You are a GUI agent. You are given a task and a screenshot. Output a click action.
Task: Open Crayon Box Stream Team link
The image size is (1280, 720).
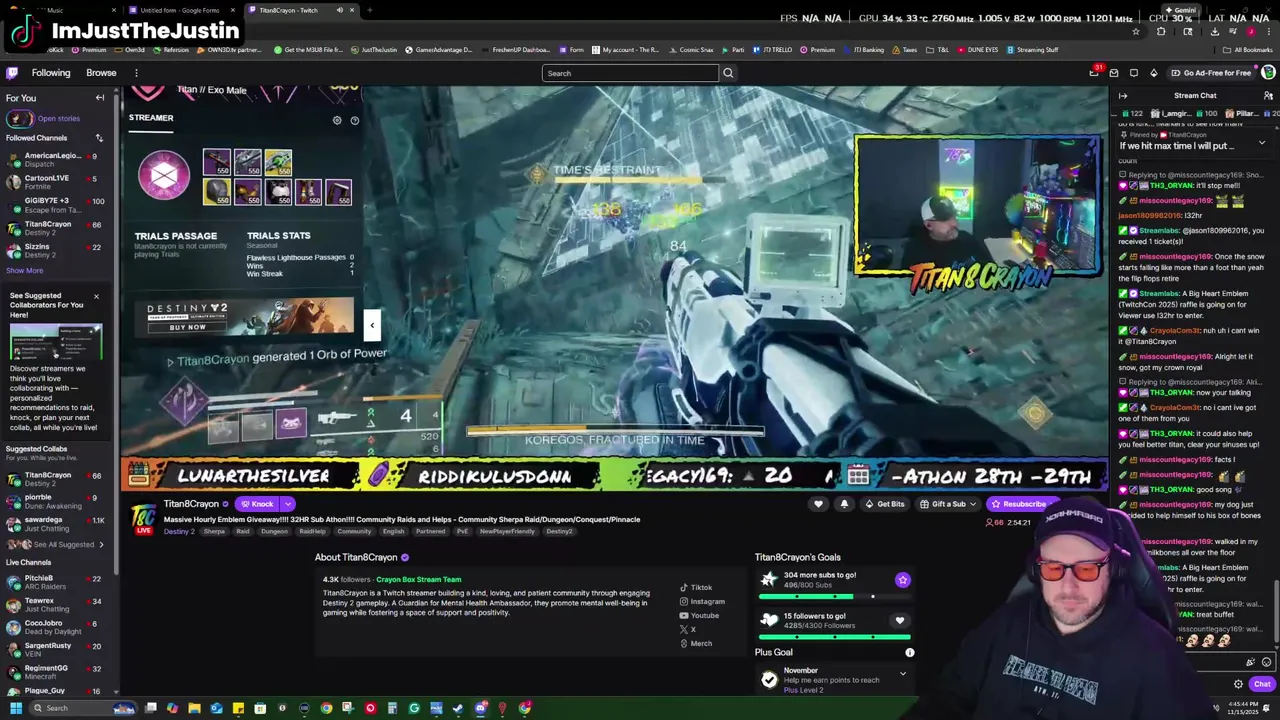[x=418, y=579]
